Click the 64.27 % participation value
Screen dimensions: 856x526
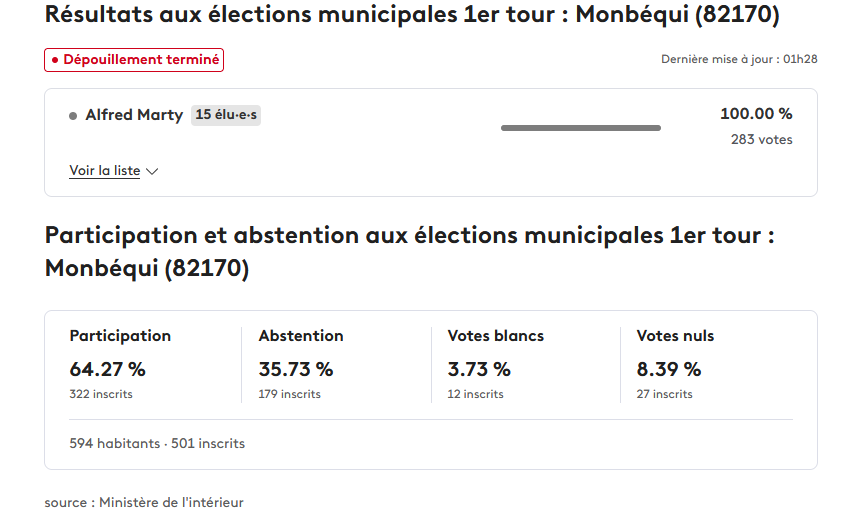click(x=107, y=369)
